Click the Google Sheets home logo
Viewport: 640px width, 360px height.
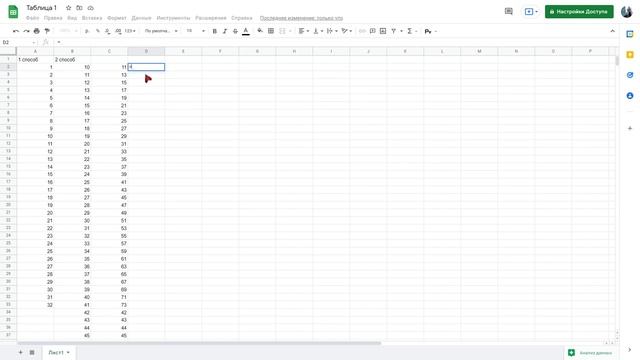coord(13,11)
